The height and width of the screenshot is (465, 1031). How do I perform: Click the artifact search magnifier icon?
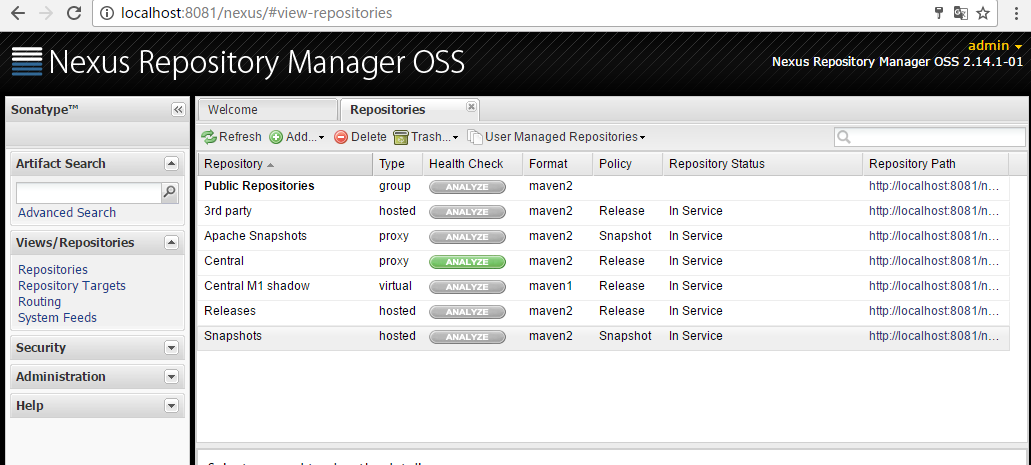(x=170, y=192)
